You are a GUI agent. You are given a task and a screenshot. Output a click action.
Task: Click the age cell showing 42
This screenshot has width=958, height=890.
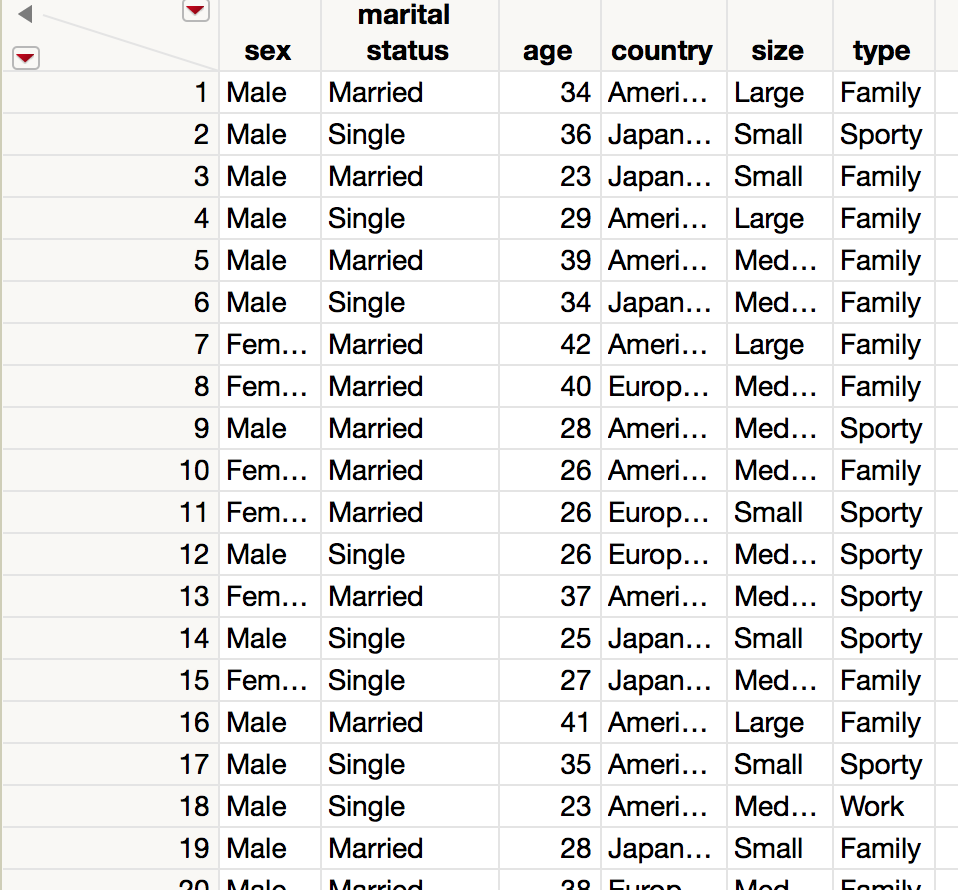(x=575, y=345)
